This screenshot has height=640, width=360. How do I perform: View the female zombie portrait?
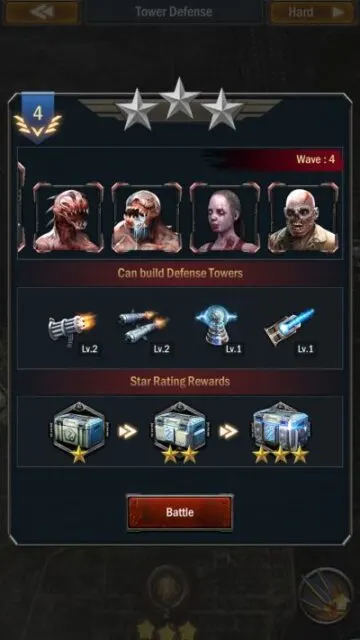[x=224, y=218]
